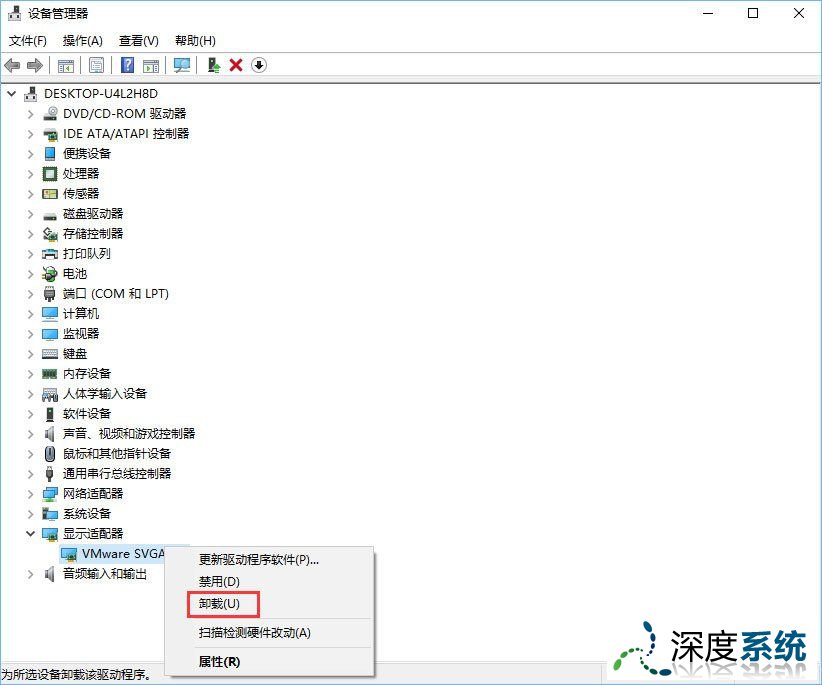Click the 电池 battery icon
The image size is (822, 685).
(x=50, y=274)
